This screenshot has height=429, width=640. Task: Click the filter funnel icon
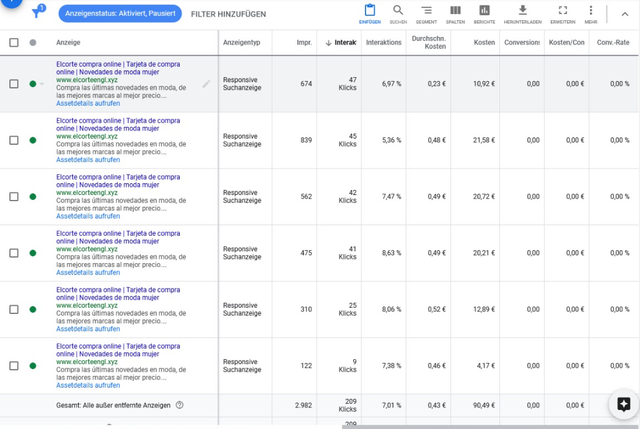tap(37, 12)
